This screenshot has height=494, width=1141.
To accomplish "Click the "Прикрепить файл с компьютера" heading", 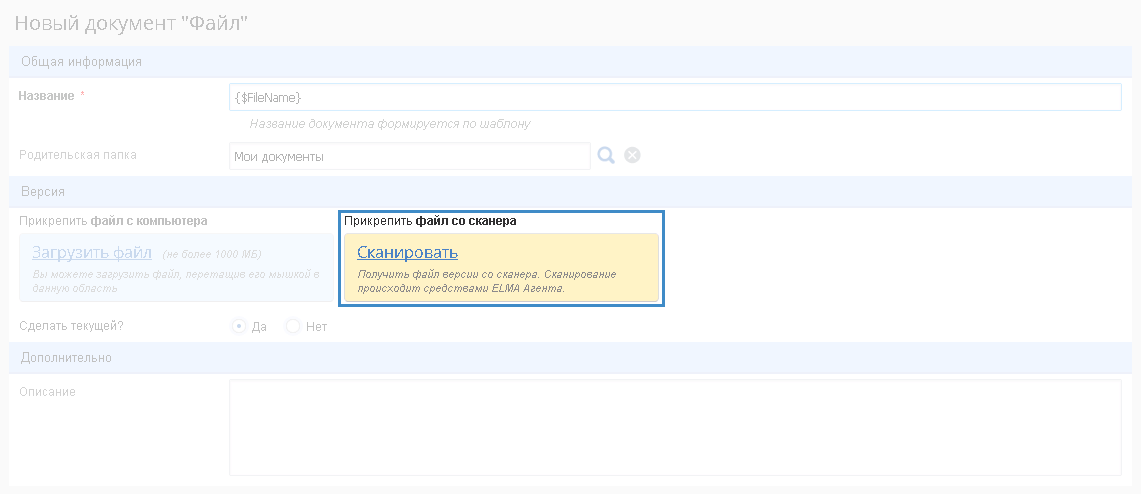I will coord(113,220).
